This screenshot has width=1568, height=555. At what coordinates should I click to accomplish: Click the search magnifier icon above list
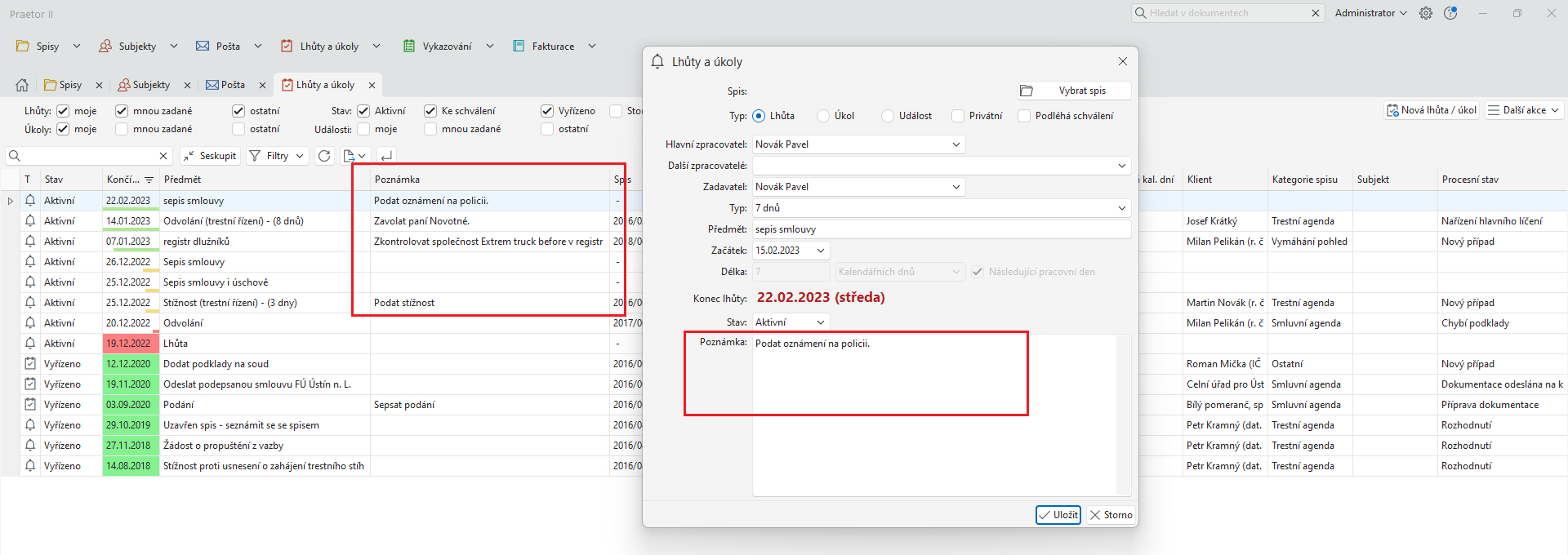click(15, 156)
